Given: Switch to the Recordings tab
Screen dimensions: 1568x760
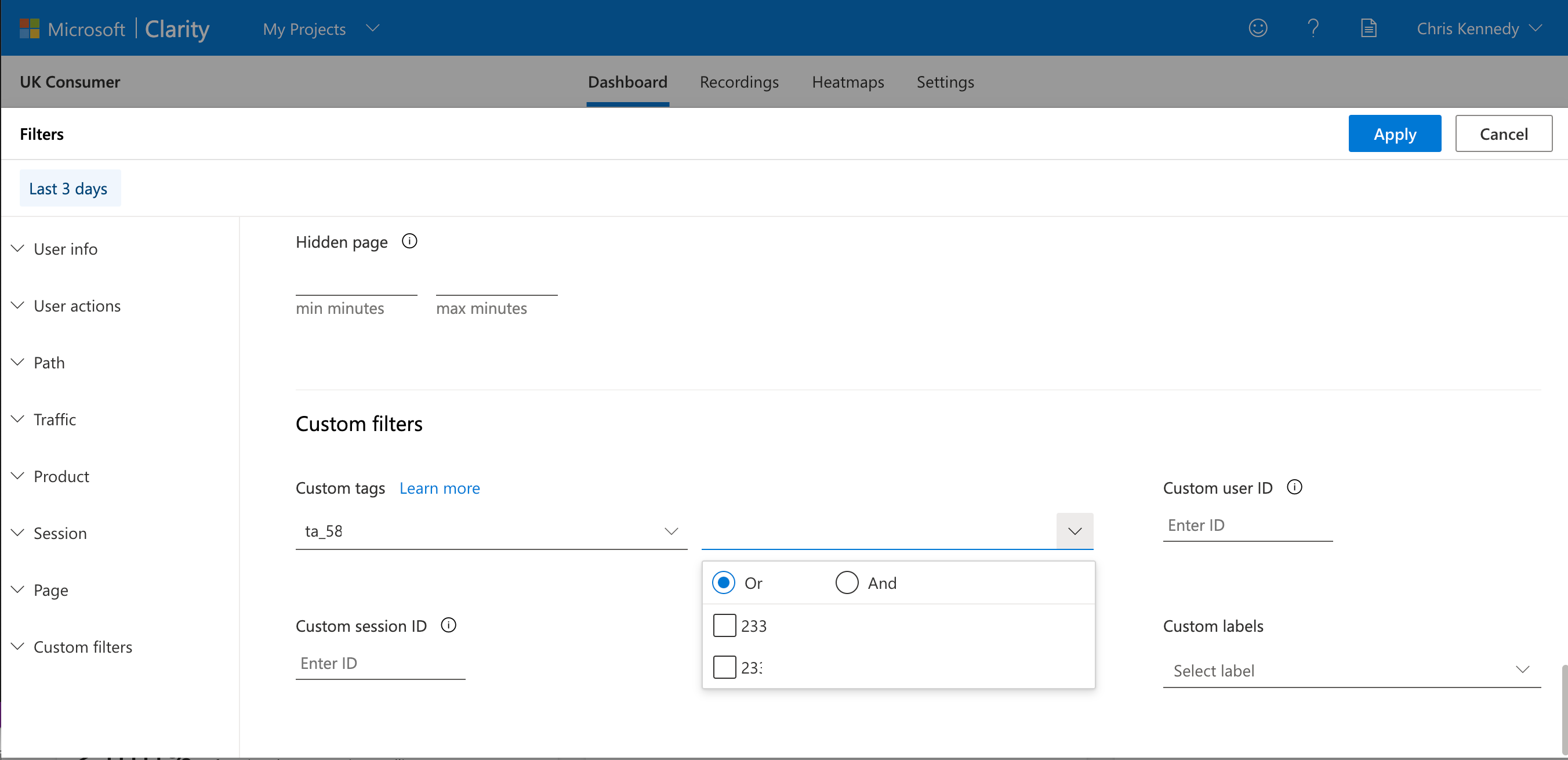Looking at the screenshot, I should tap(739, 82).
